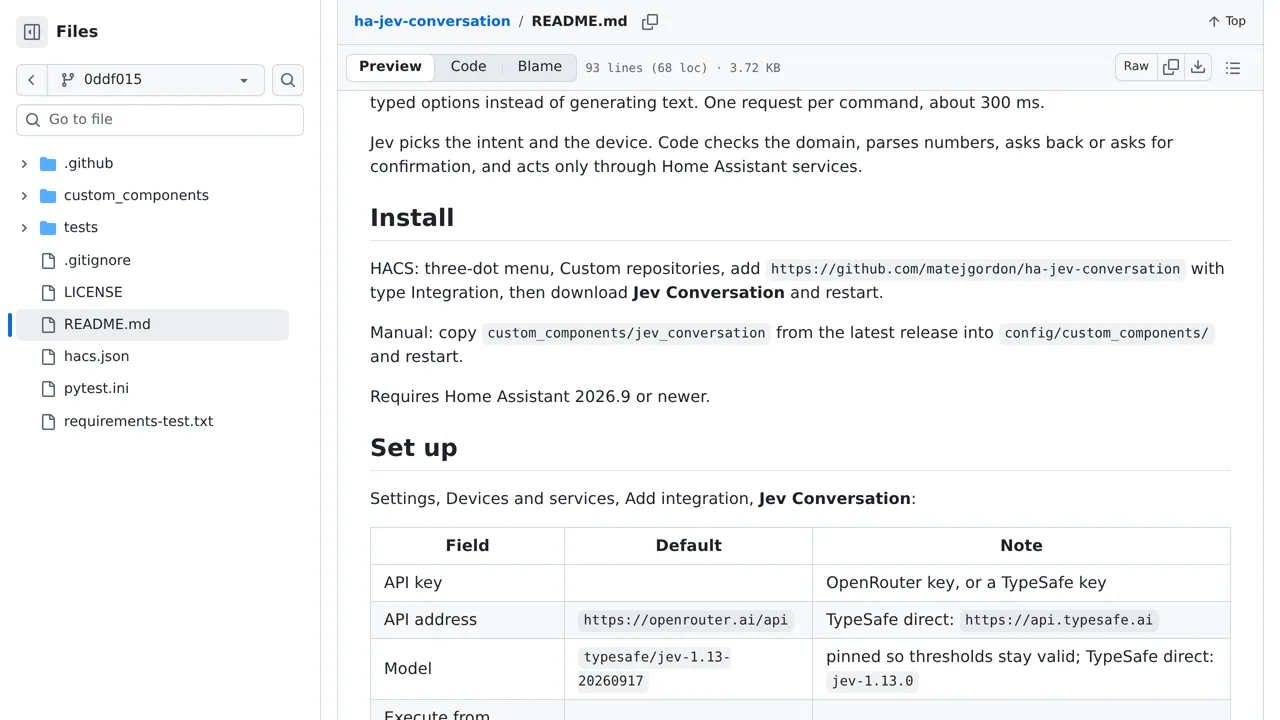
Task: Click the Field column header
Action: pos(467,546)
